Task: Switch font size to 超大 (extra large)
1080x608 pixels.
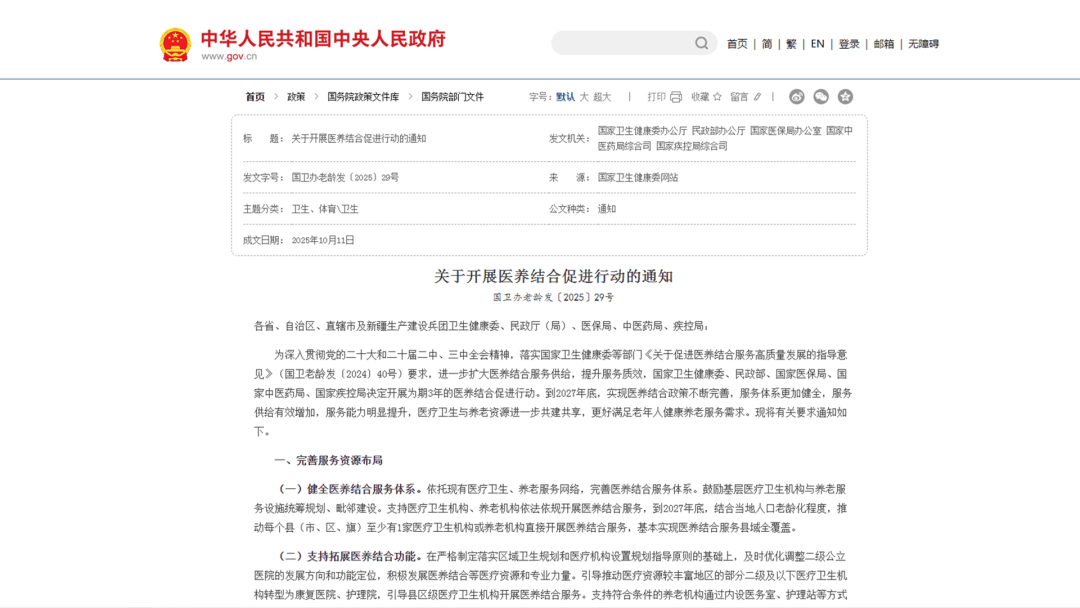Action: (x=602, y=97)
